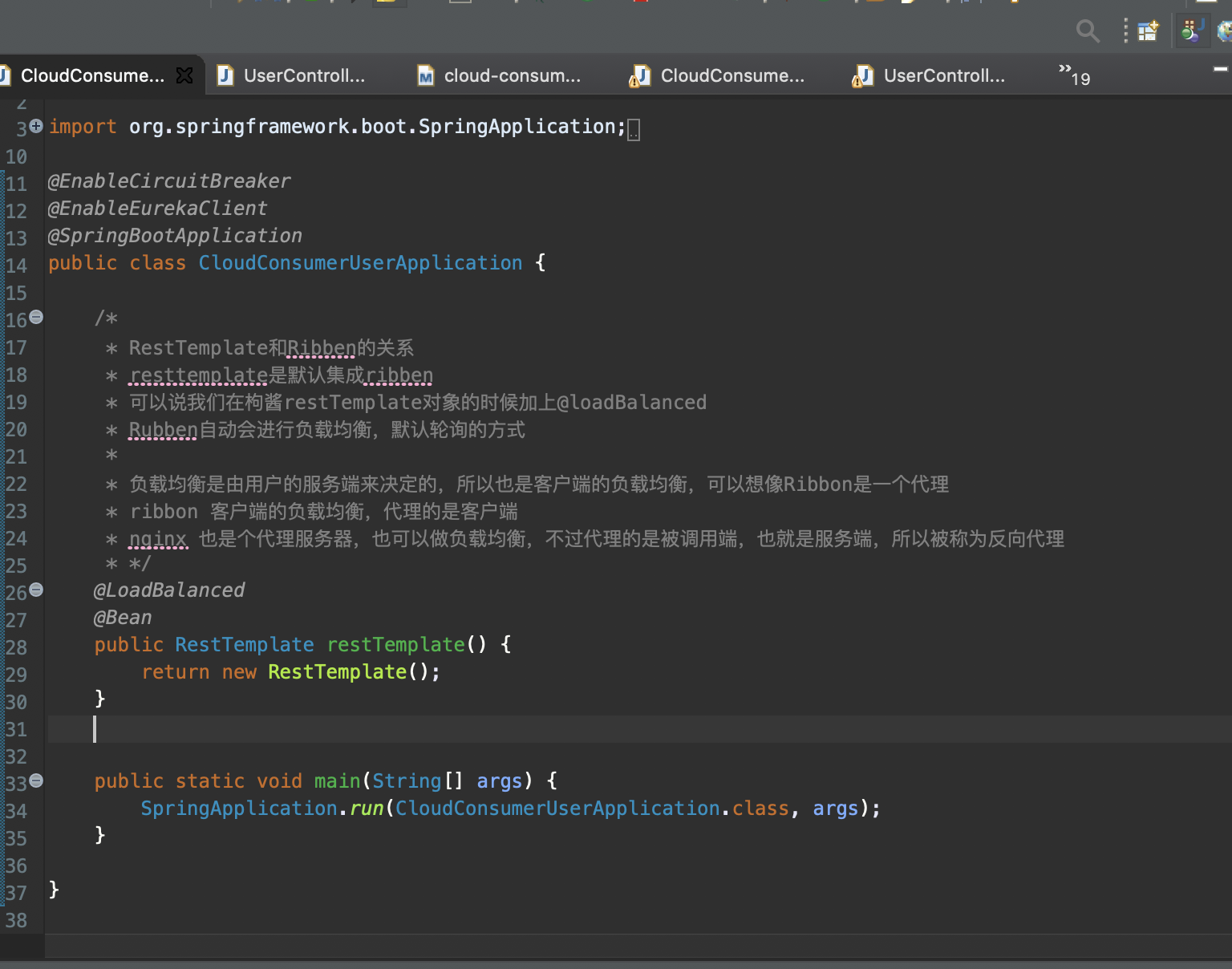The height and width of the screenshot is (969, 1232).
Task: Click the @Bean annotation
Action: [x=123, y=618]
